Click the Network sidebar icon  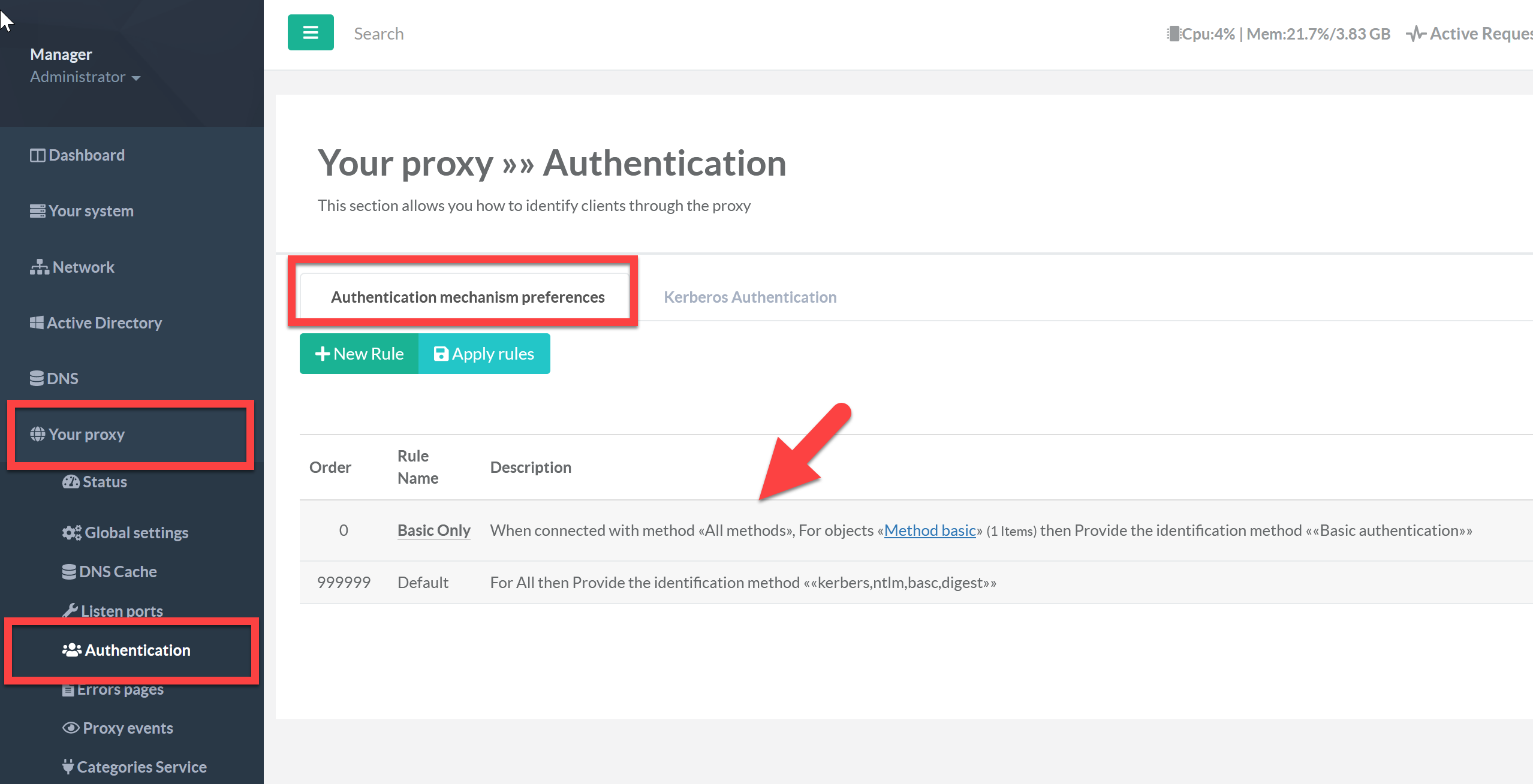click(39, 267)
